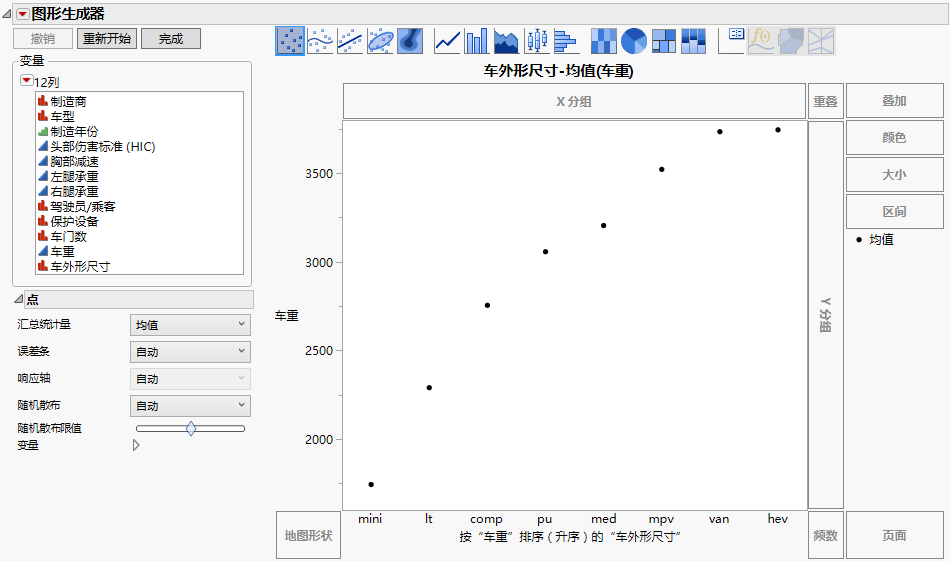Click the 3500 Y axis tick label
Viewport: 950px width, 561px height.
coord(319,173)
